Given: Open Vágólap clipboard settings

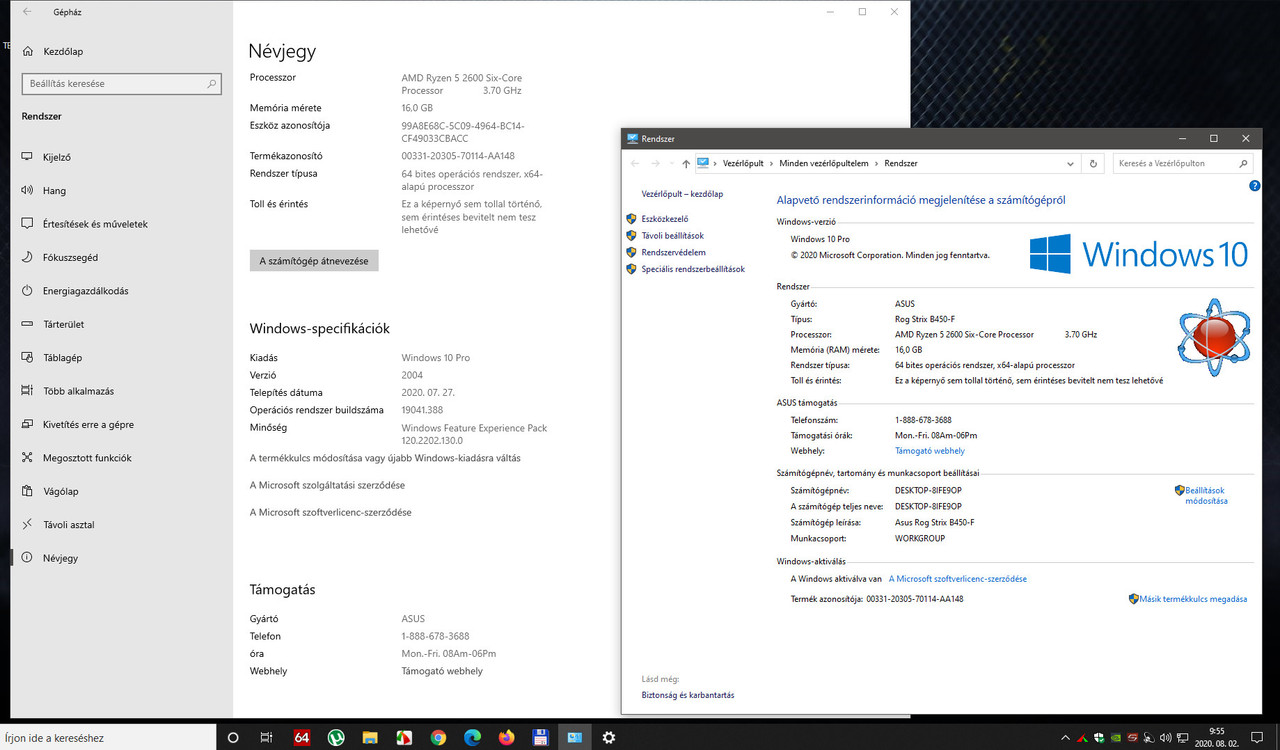Looking at the screenshot, I should [60, 491].
